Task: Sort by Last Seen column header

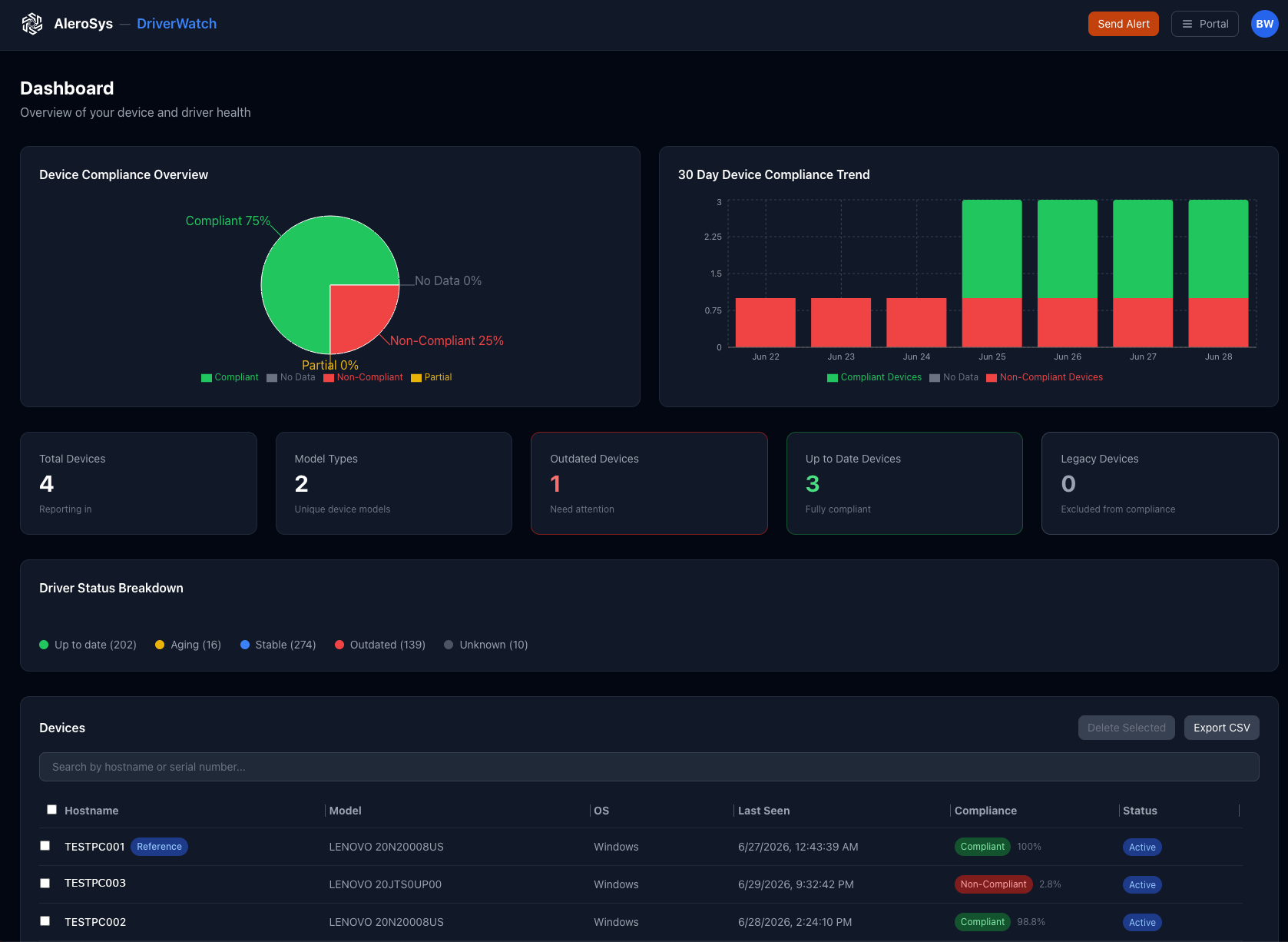Action: pos(763,811)
